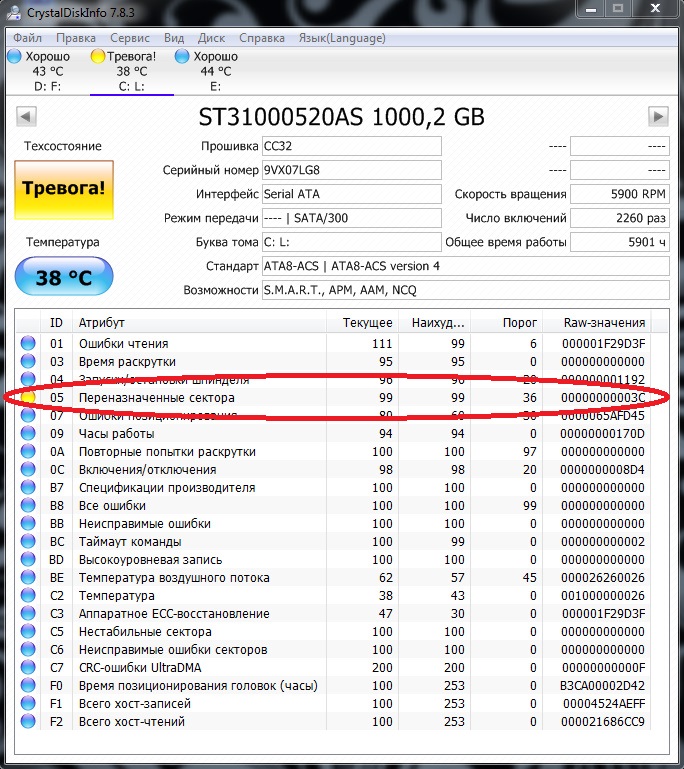Click the Атрибут column header
This screenshot has width=684, height=769.
(x=199, y=323)
